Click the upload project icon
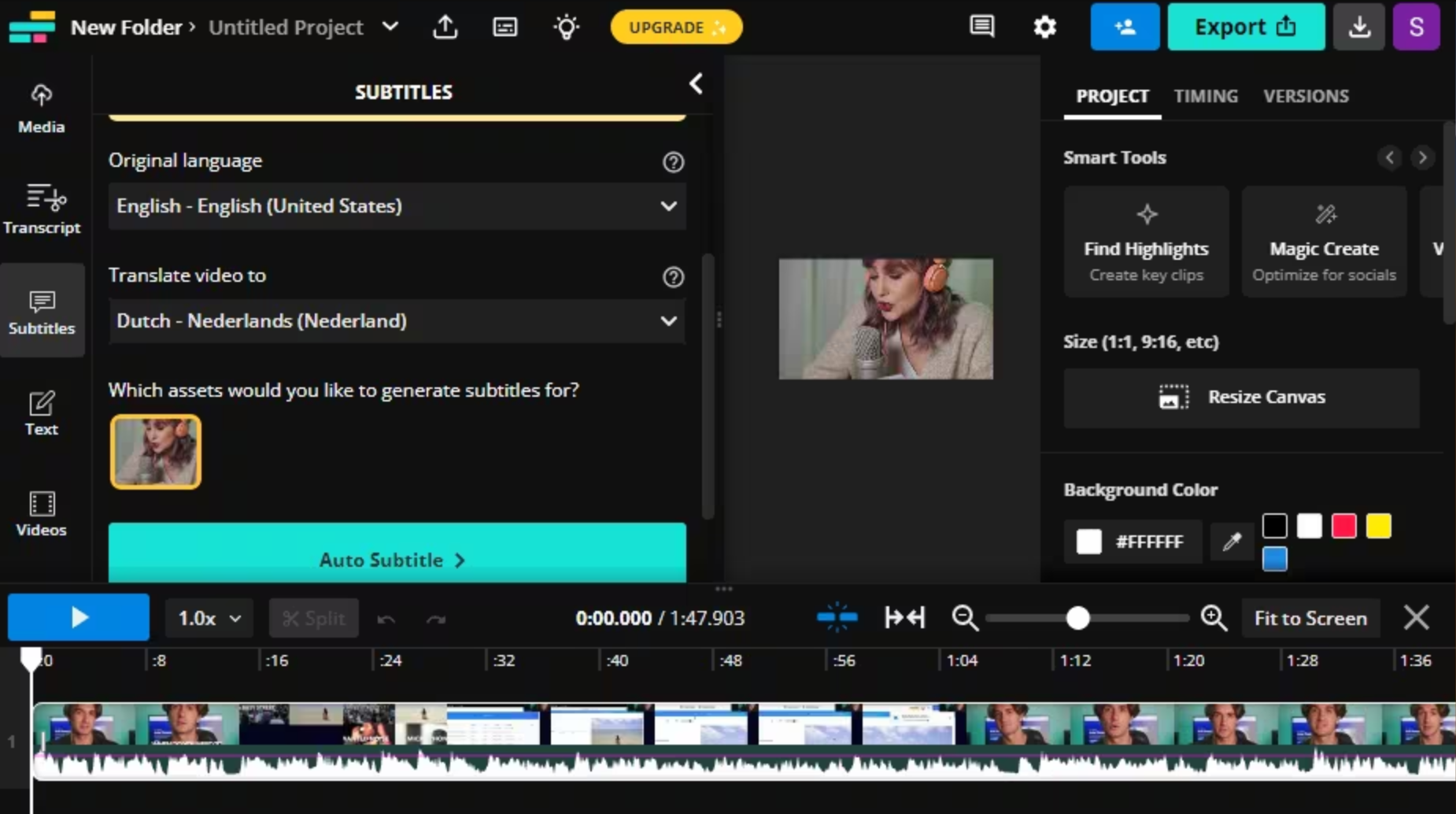 click(445, 26)
